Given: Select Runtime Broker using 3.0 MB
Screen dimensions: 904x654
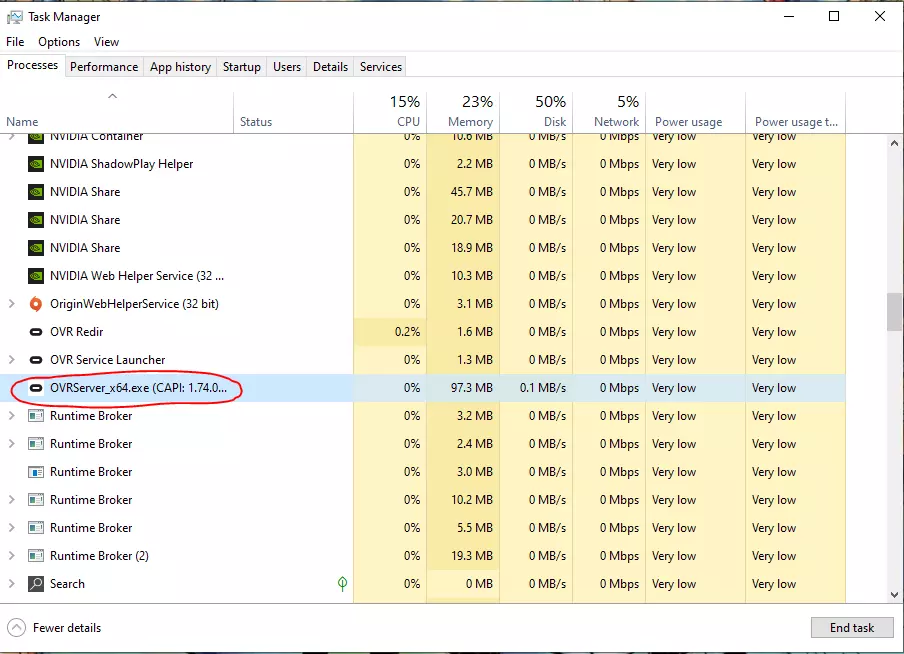Looking at the screenshot, I should pos(91,472).
